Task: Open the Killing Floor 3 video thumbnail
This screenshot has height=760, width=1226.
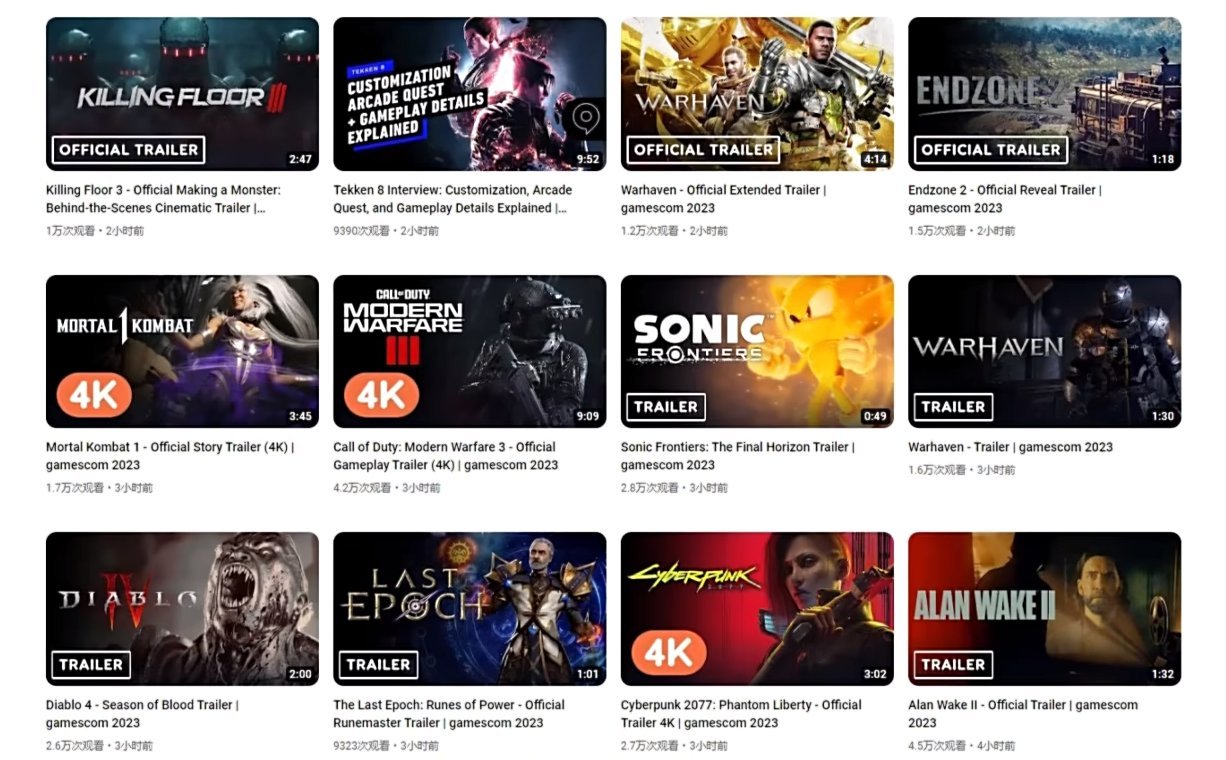Action: [182, 94]
